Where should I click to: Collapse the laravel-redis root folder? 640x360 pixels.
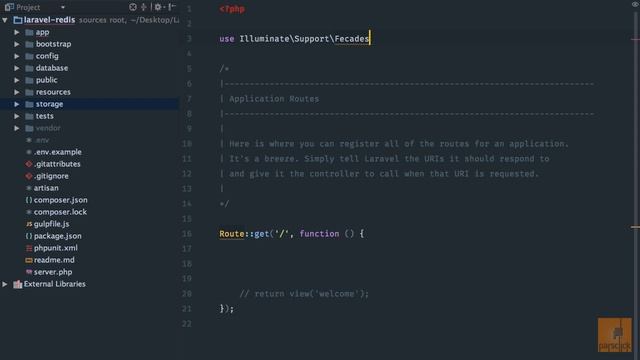click(4, 20)
